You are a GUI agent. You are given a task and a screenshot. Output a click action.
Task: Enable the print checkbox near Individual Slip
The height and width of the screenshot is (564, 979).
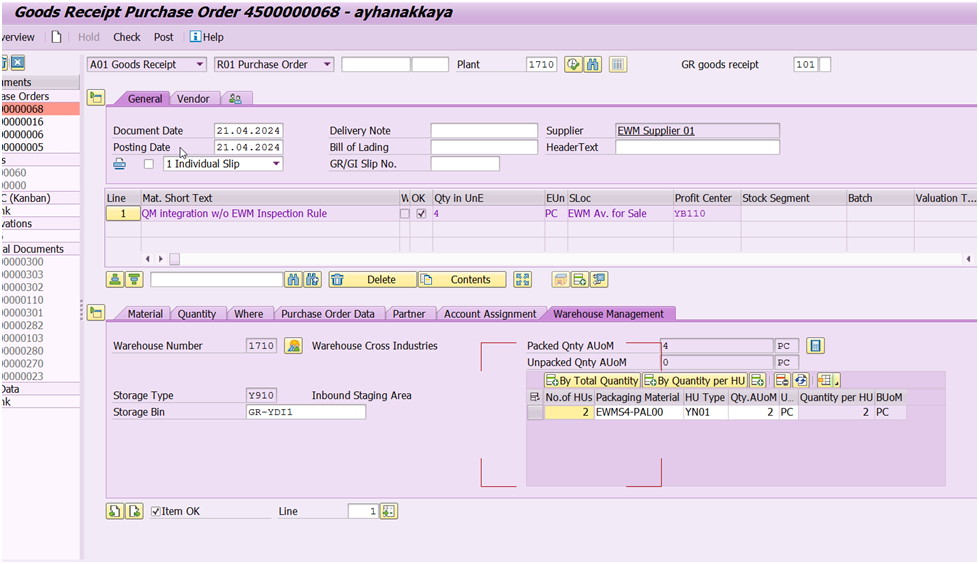(149, 164)
